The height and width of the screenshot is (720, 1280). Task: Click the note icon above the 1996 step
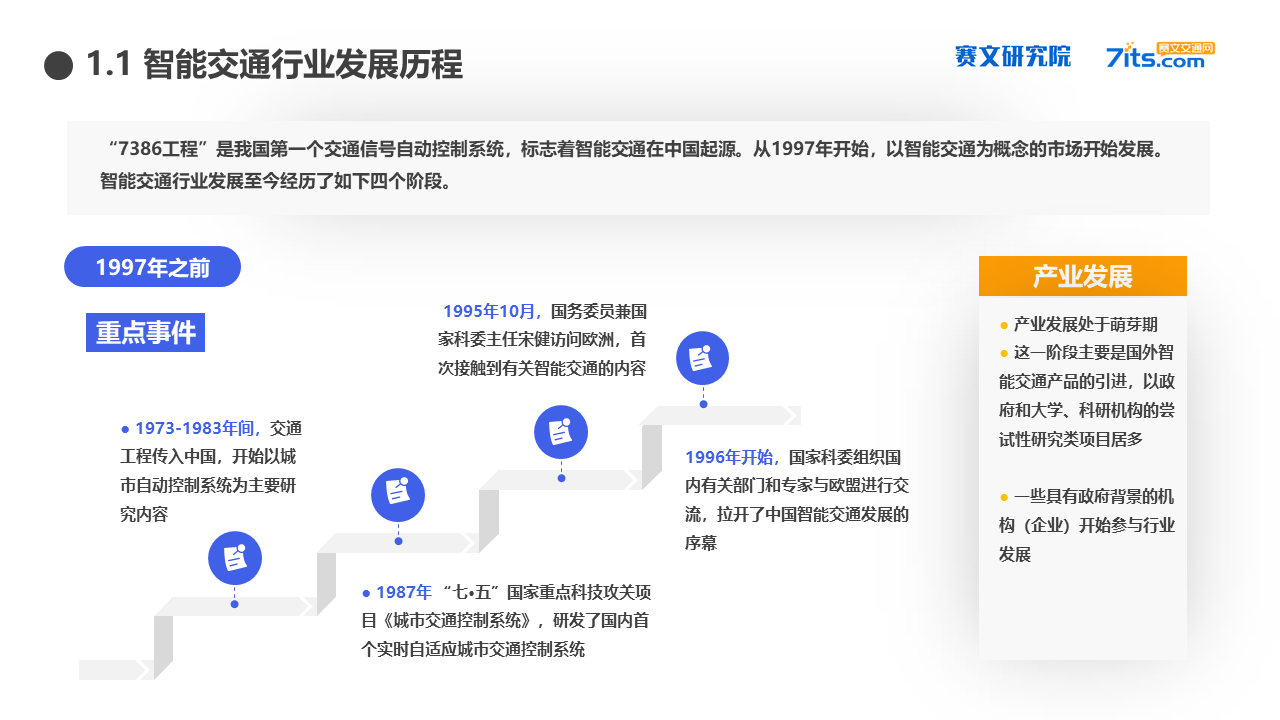pos(703,358)
